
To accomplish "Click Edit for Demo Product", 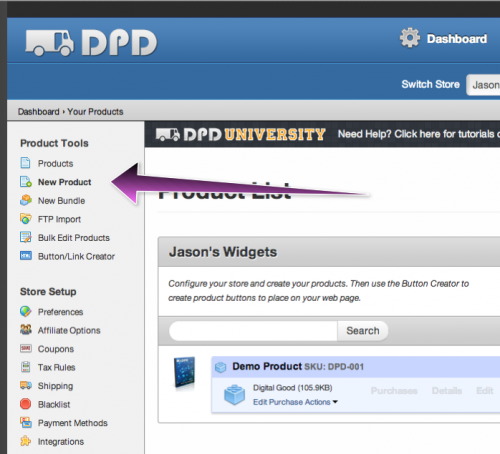I will tap(485, 391).
